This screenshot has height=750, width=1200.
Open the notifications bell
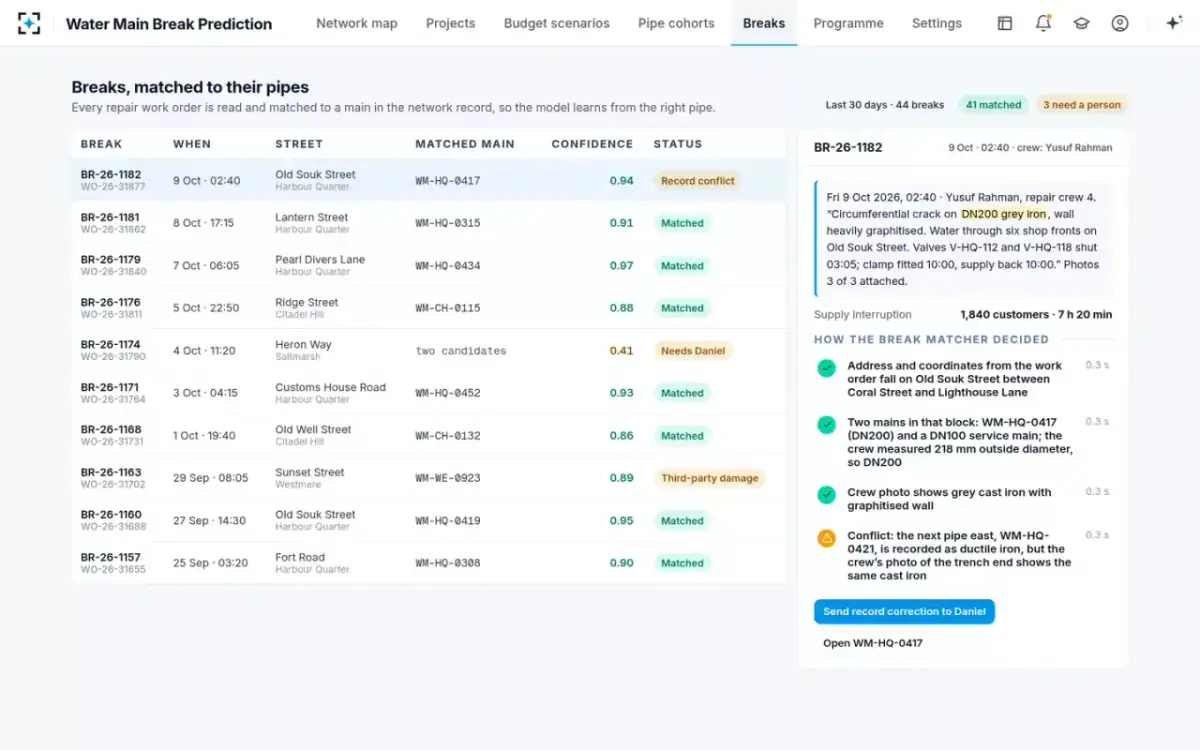pos(1043,23)
